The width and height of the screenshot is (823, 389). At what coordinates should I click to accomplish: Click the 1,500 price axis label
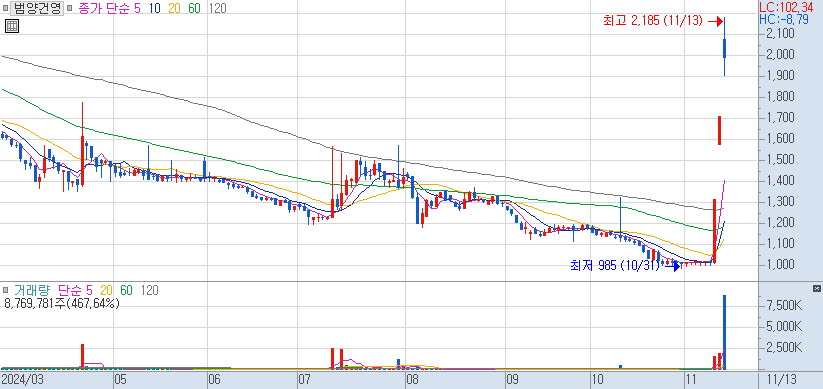780,160
